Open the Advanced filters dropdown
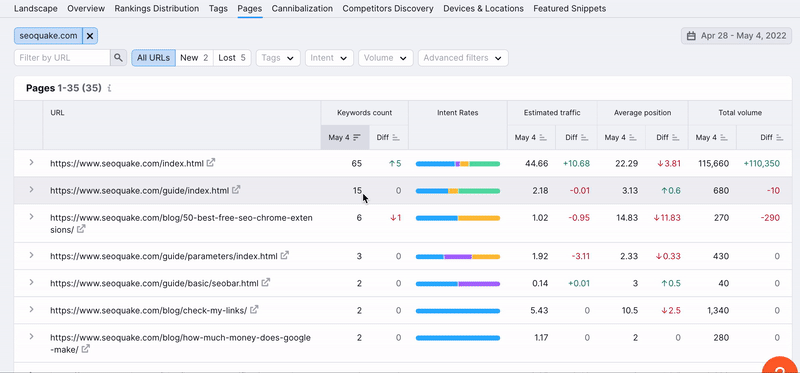The width and height of the screenshot is (800, 373). [x=463, y=58]
